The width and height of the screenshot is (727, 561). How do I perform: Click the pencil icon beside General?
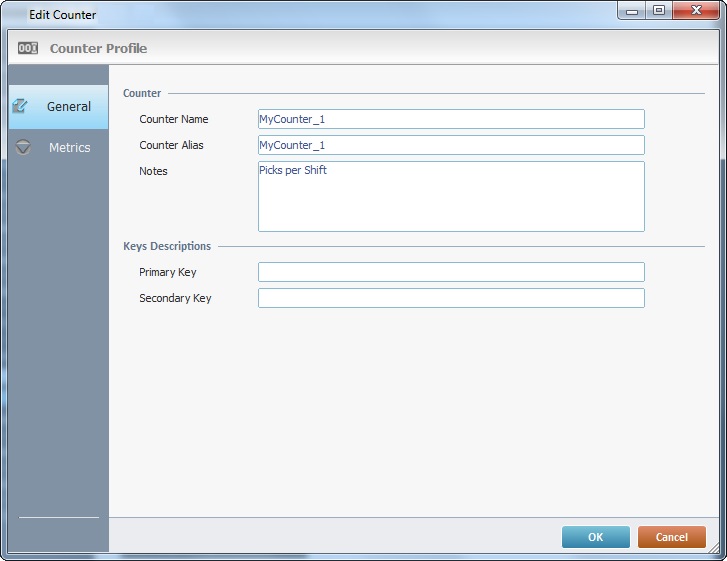click(x=21, y=106)
